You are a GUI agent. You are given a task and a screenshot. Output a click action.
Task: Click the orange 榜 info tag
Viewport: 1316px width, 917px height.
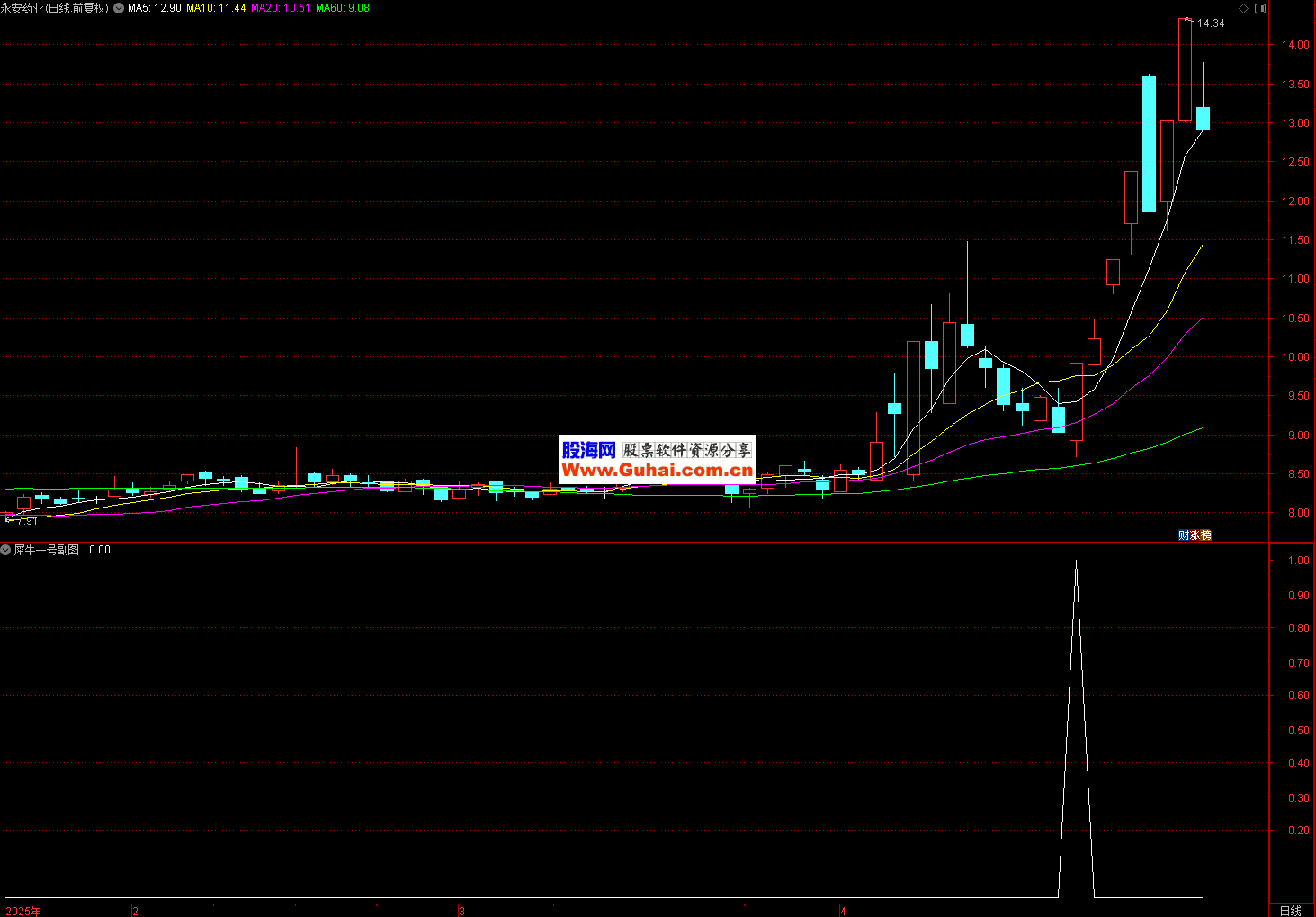[x=1206, y=535]
